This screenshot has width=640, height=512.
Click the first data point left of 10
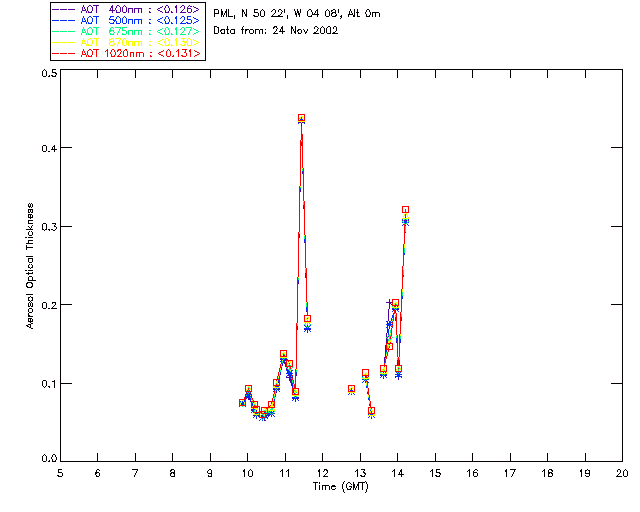click(x=242, y=402)
